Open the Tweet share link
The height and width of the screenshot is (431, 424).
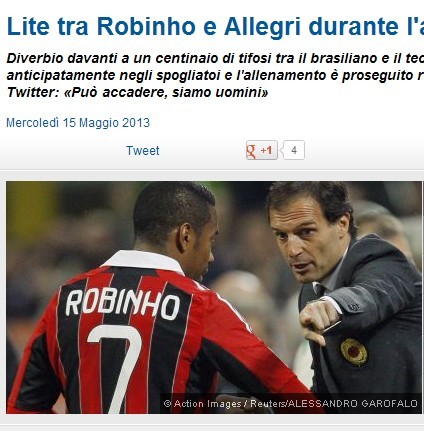(143, 151)
